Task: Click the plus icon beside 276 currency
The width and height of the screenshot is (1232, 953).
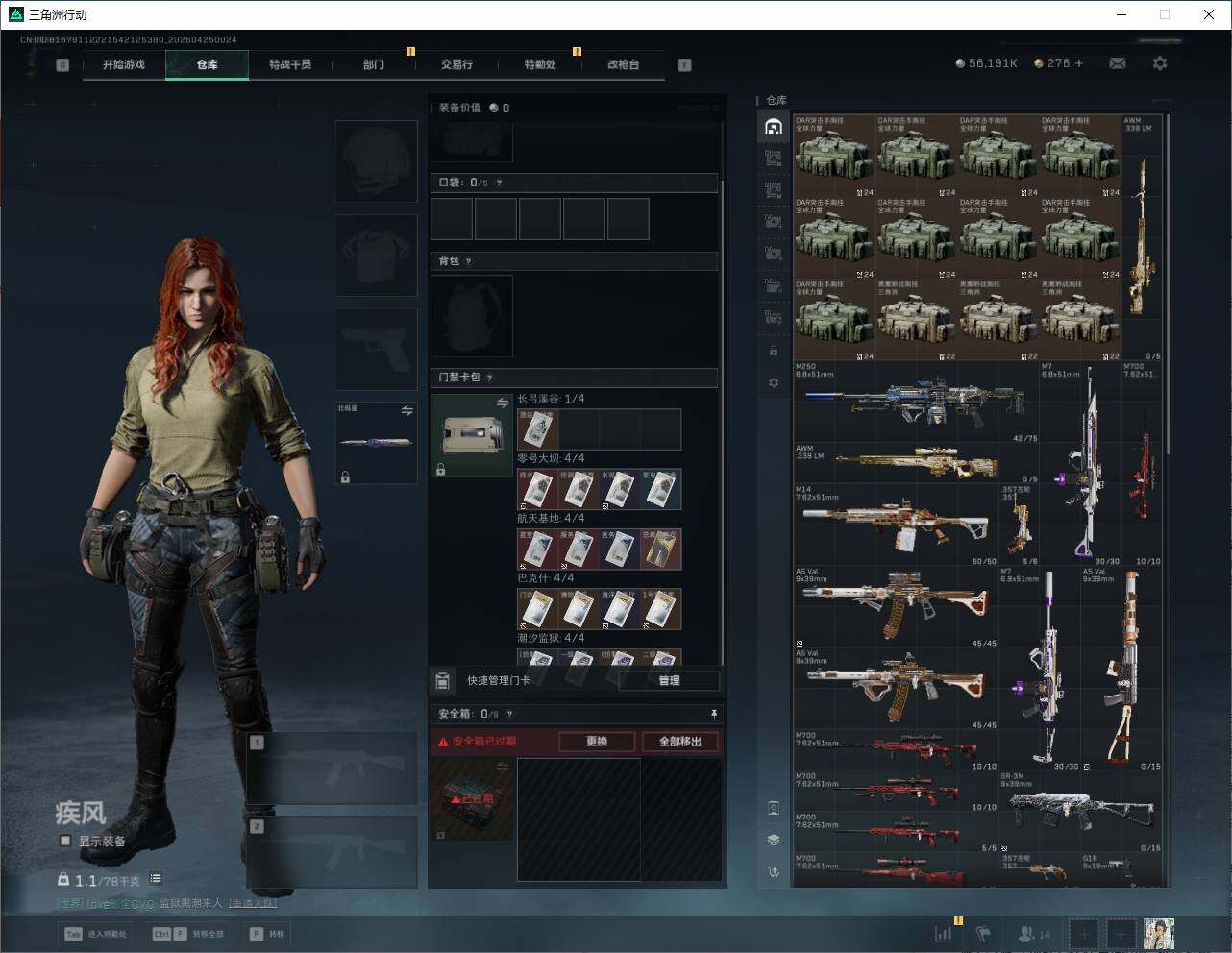Action: coord(1078,63)
